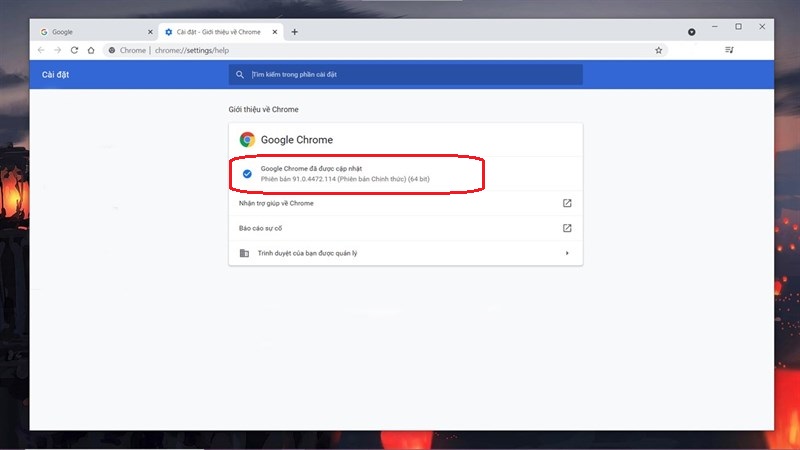The width and height of the screenshot is (800, 450).
Task: Click the managed browser building icon
Action: (244, 253)
